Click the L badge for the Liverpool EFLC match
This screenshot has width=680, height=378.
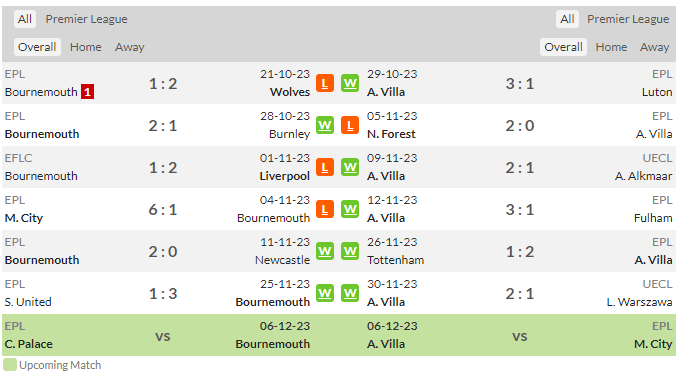325,167
